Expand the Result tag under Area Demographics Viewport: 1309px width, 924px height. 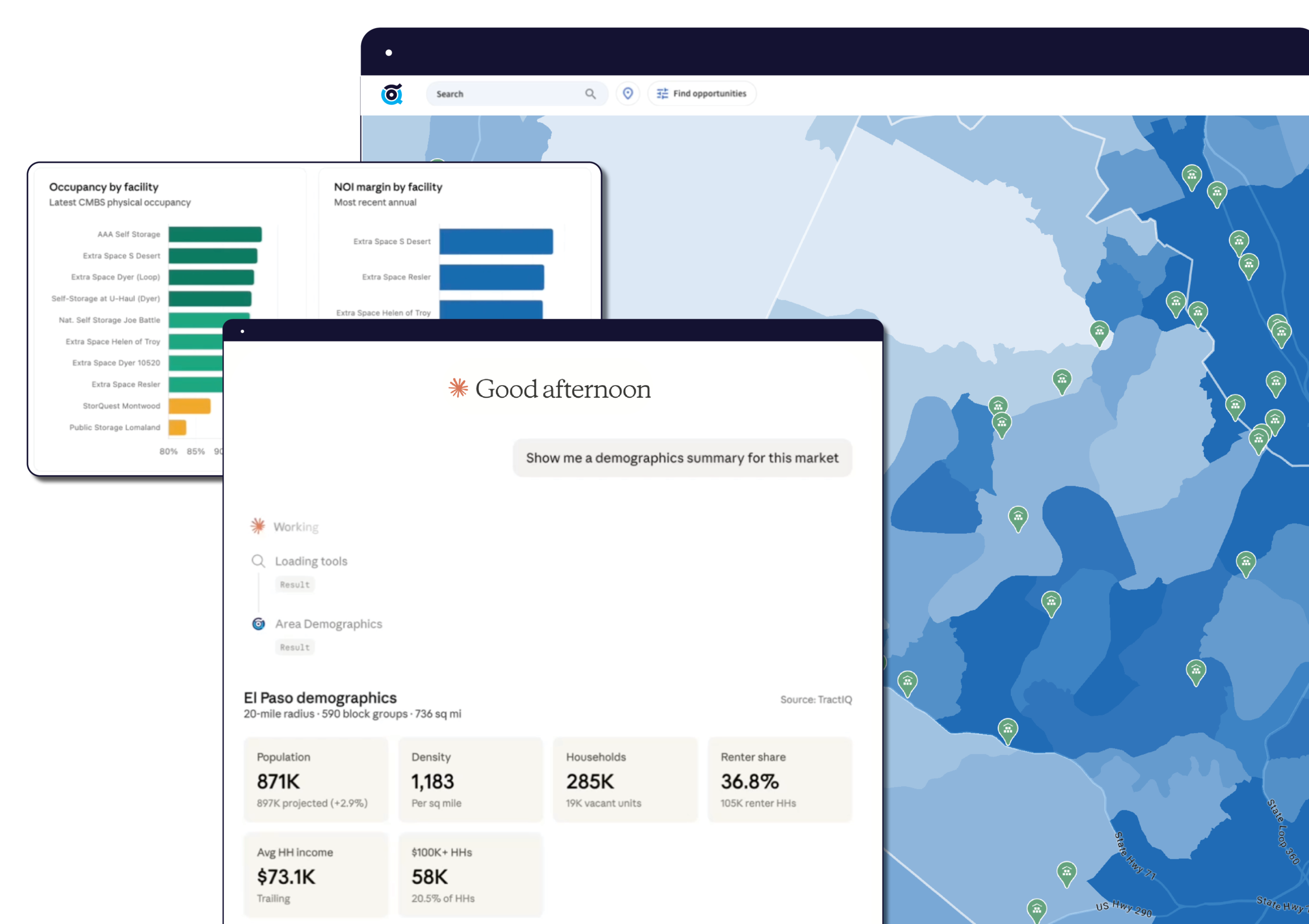tap(295, 647)
